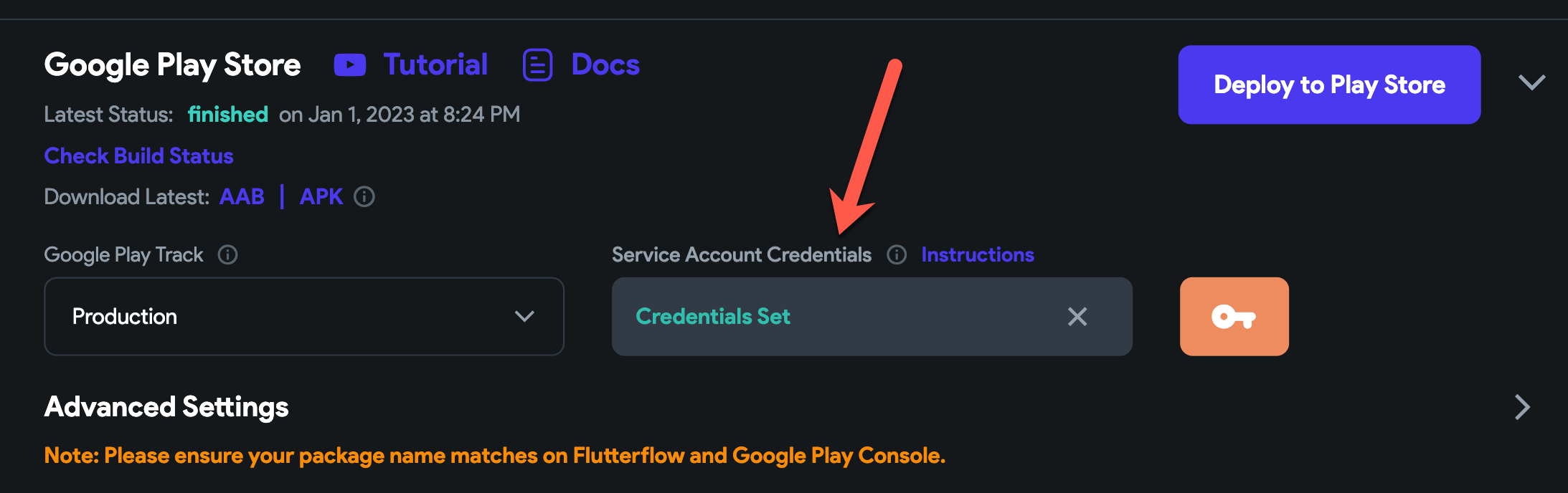
Task: Click the Advanced Settings heading
Action: pos(166,407)
